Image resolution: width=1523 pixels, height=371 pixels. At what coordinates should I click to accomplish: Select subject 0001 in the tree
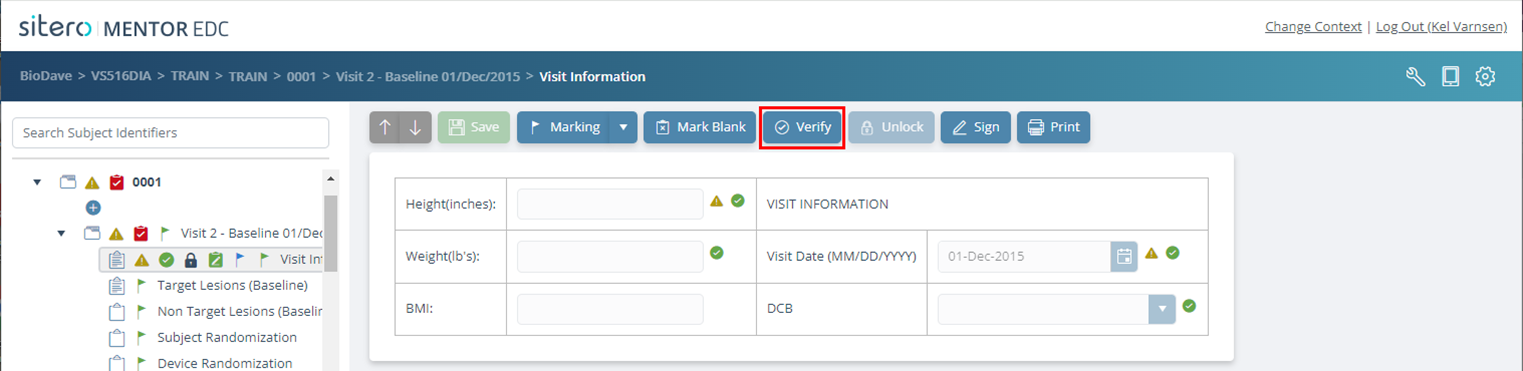coord(147,183)
